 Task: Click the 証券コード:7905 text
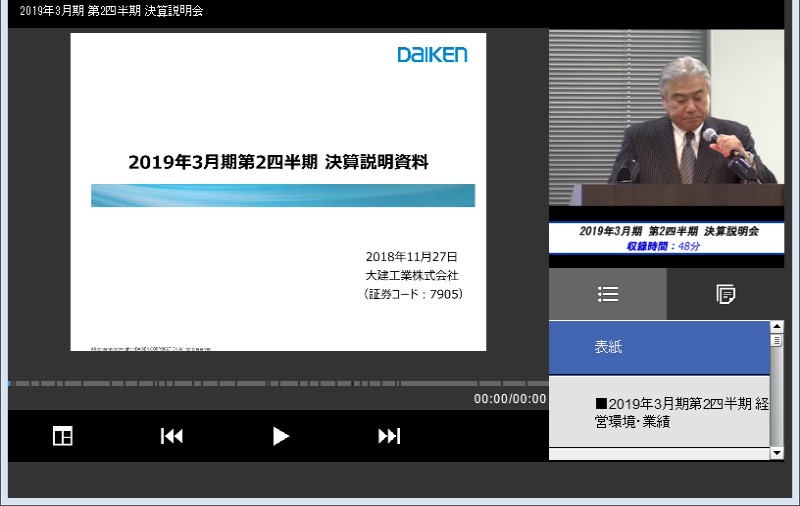coord(413,294)
